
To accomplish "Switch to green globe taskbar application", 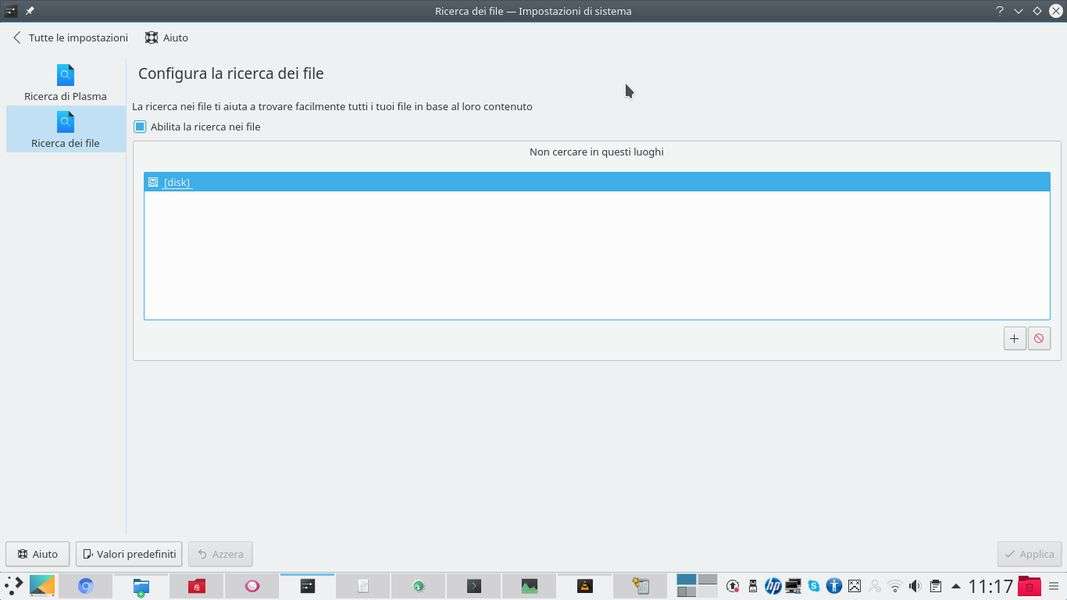I will (x=418, y=586).
